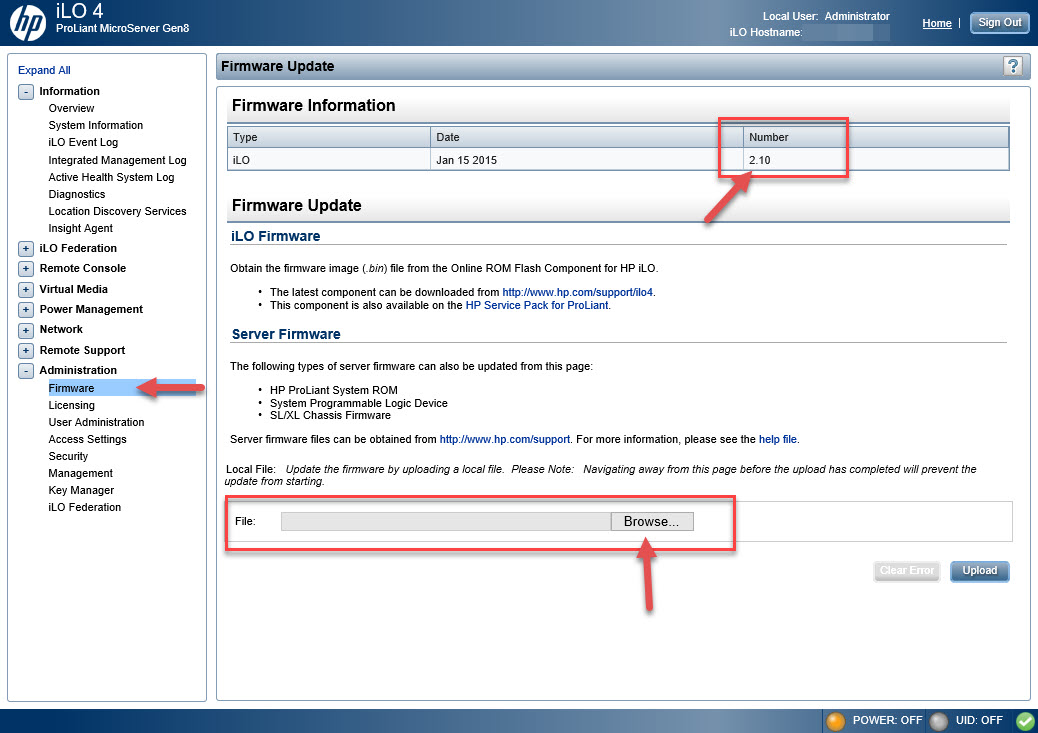Collapse the Administration tree section
This screenshot has width=1038, height=733.
26,371
